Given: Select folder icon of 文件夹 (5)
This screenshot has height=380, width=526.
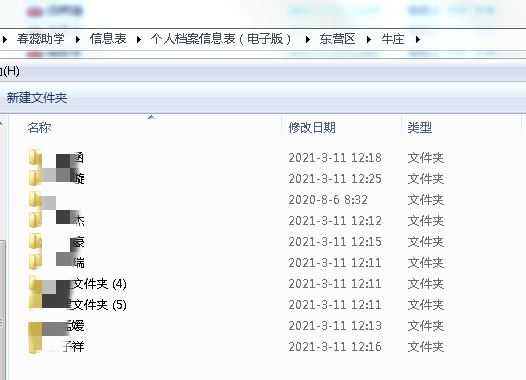Looking at the screenshot, I should click(35, 304).
